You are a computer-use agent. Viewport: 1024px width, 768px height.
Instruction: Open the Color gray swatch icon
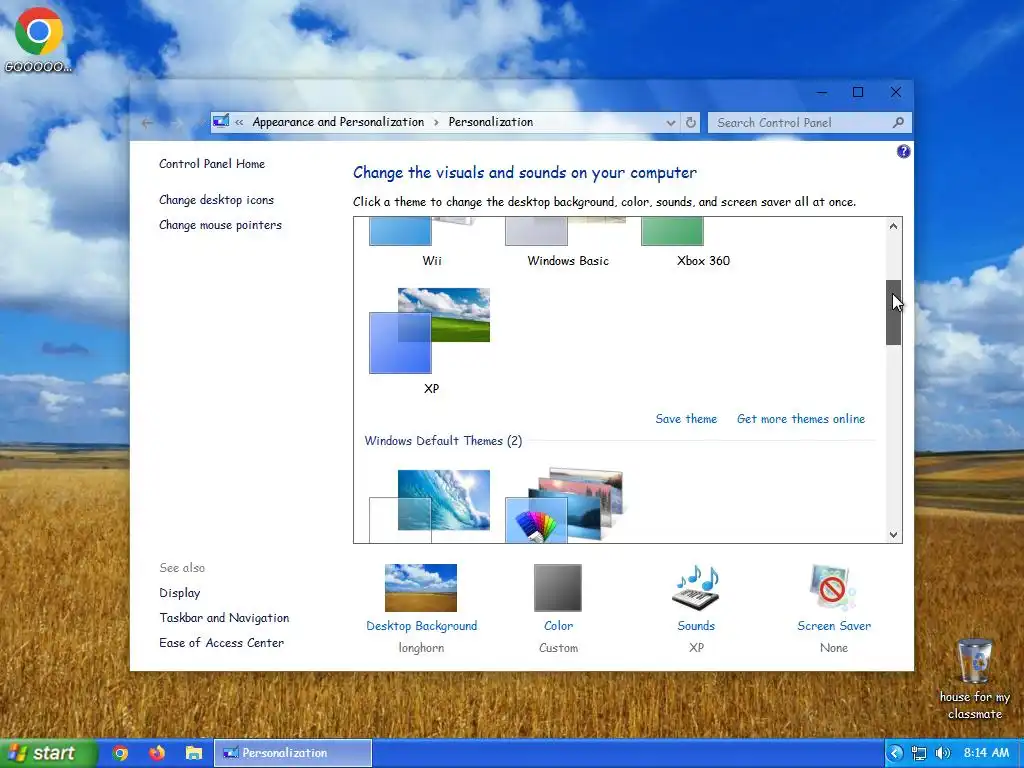[558, 588]
